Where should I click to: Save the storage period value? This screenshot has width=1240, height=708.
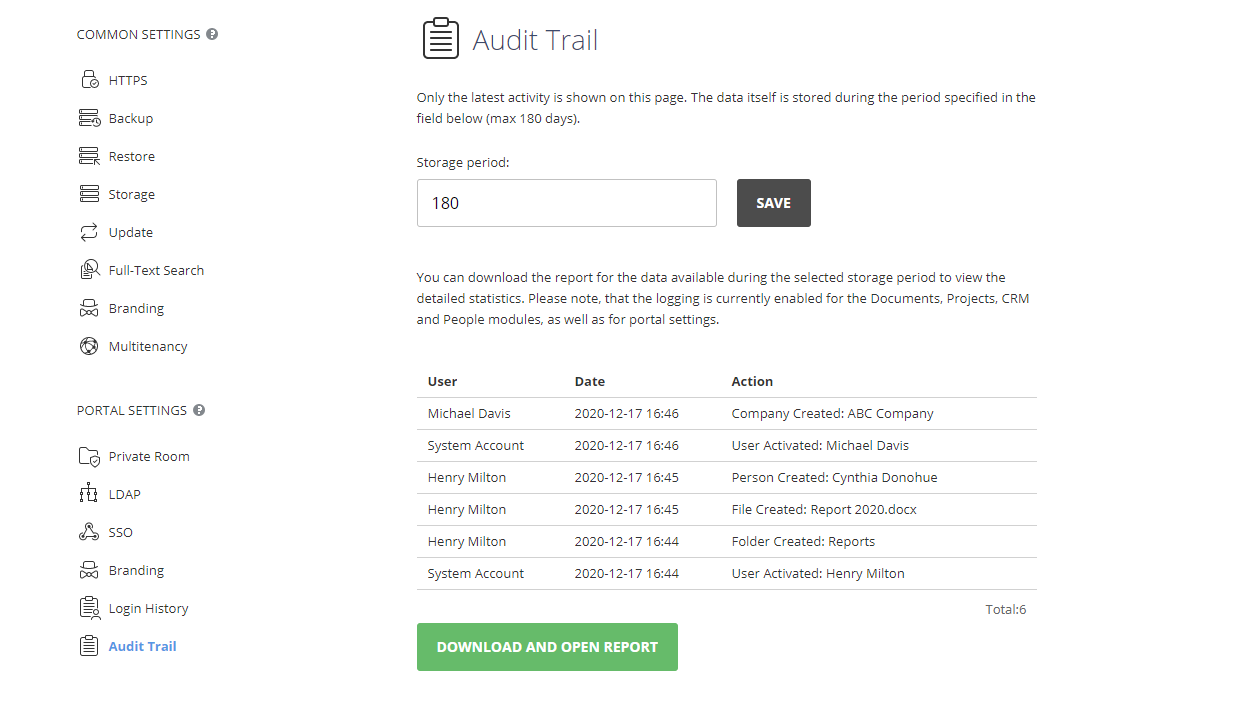pyautogui.click(x=773, y=202)
